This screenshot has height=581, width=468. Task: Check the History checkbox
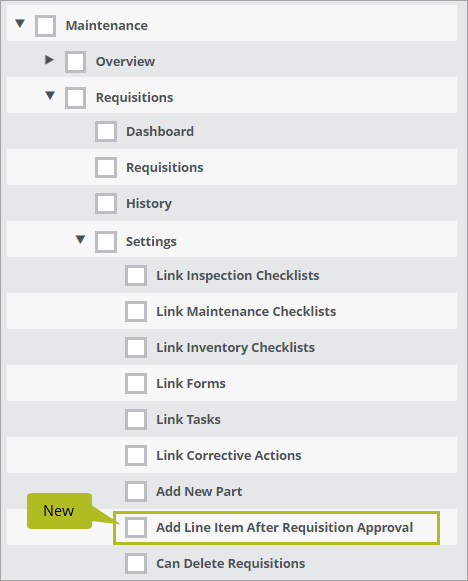[x=106, y=203]
